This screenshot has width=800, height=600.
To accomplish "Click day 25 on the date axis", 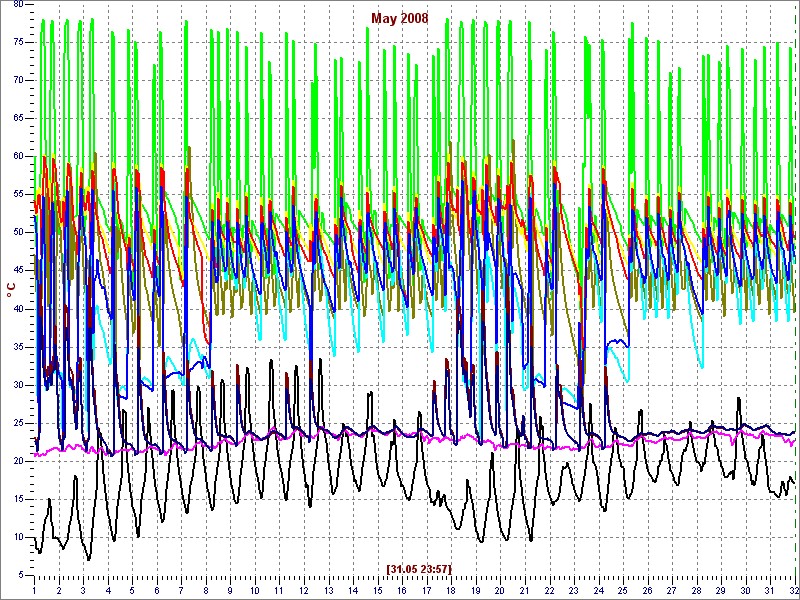I will click(x=622, y=590).
